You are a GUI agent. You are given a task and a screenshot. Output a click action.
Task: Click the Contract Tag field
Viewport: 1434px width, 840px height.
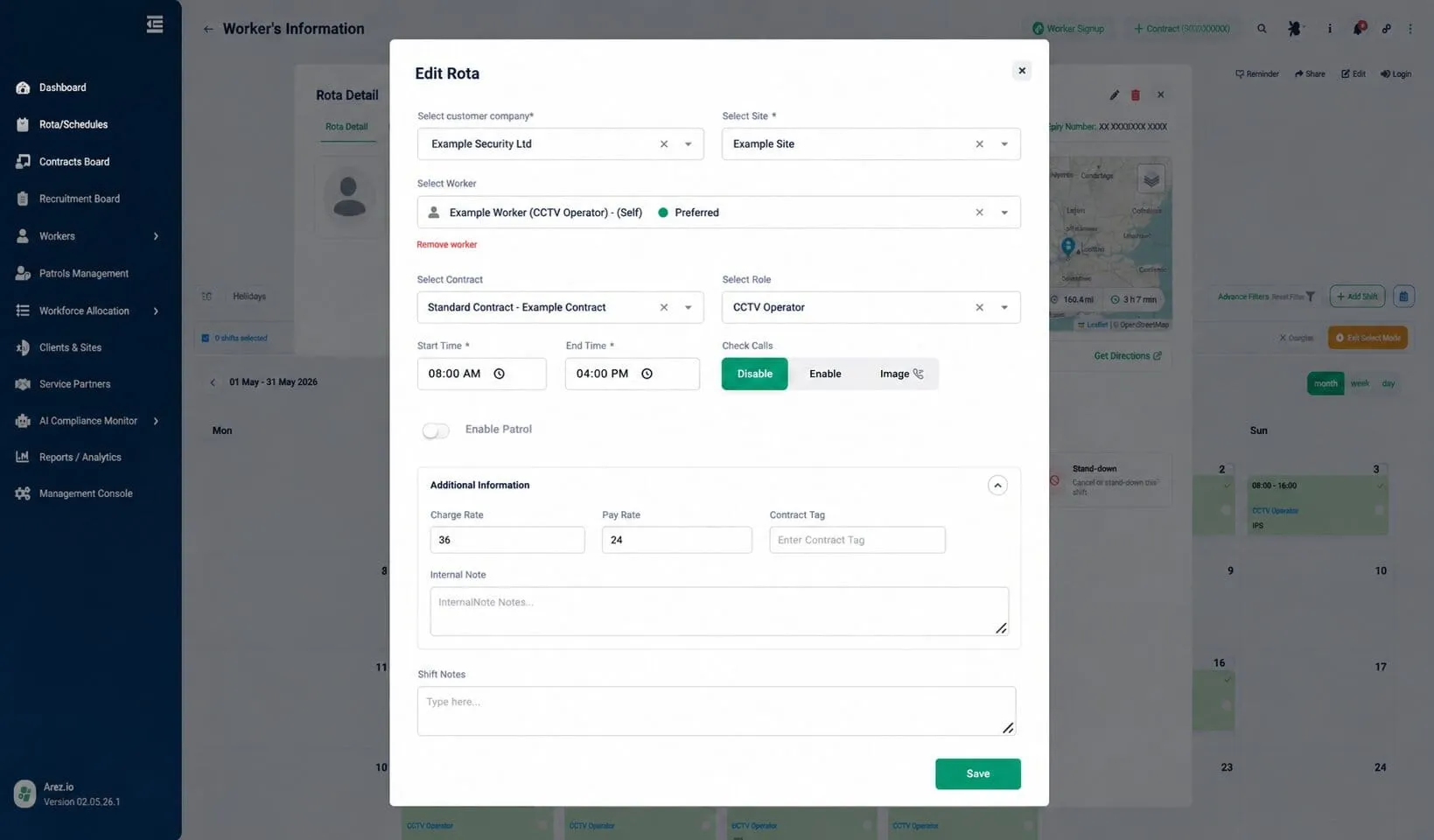tap(857, 540)
